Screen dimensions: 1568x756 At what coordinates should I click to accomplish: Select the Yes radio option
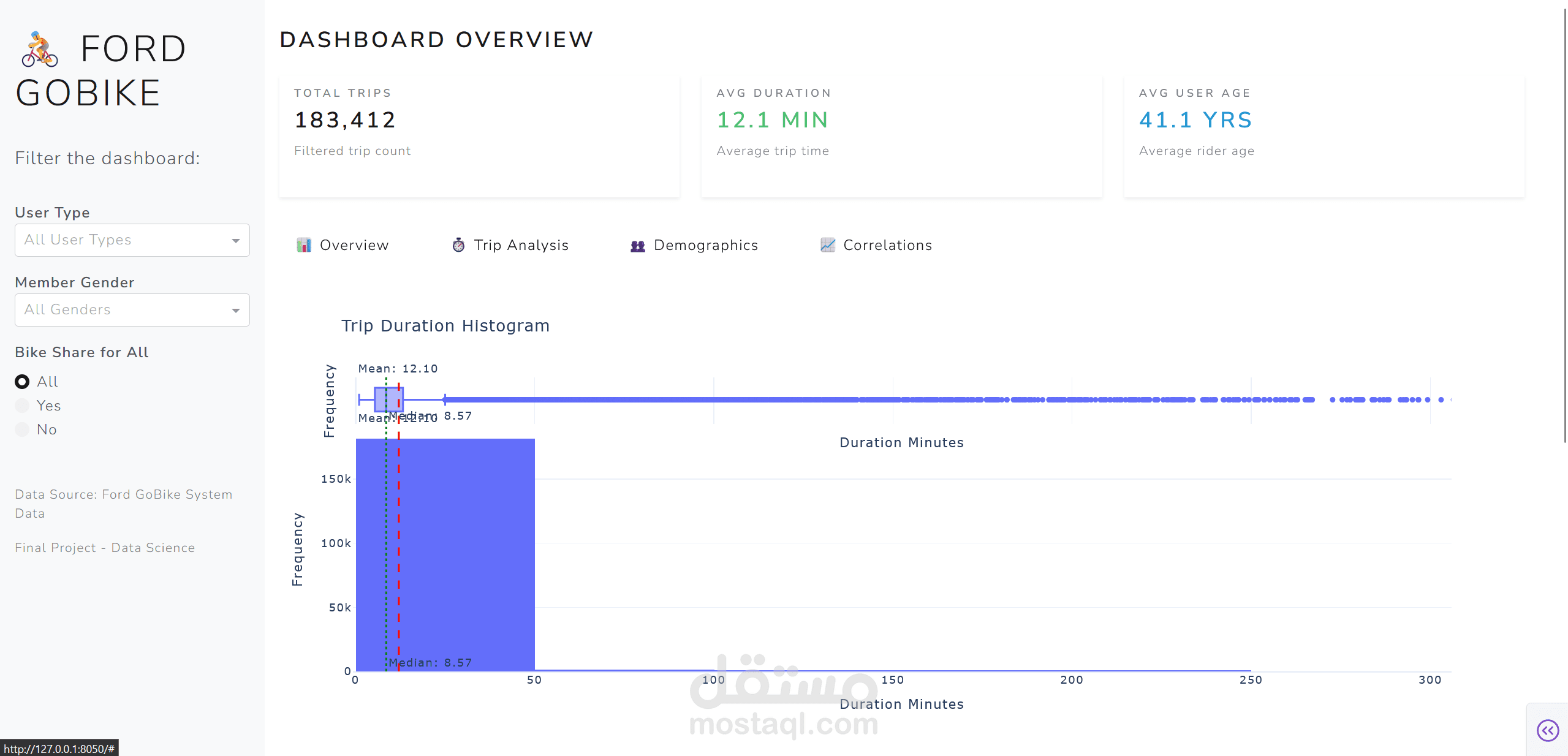tap(22, 406)
